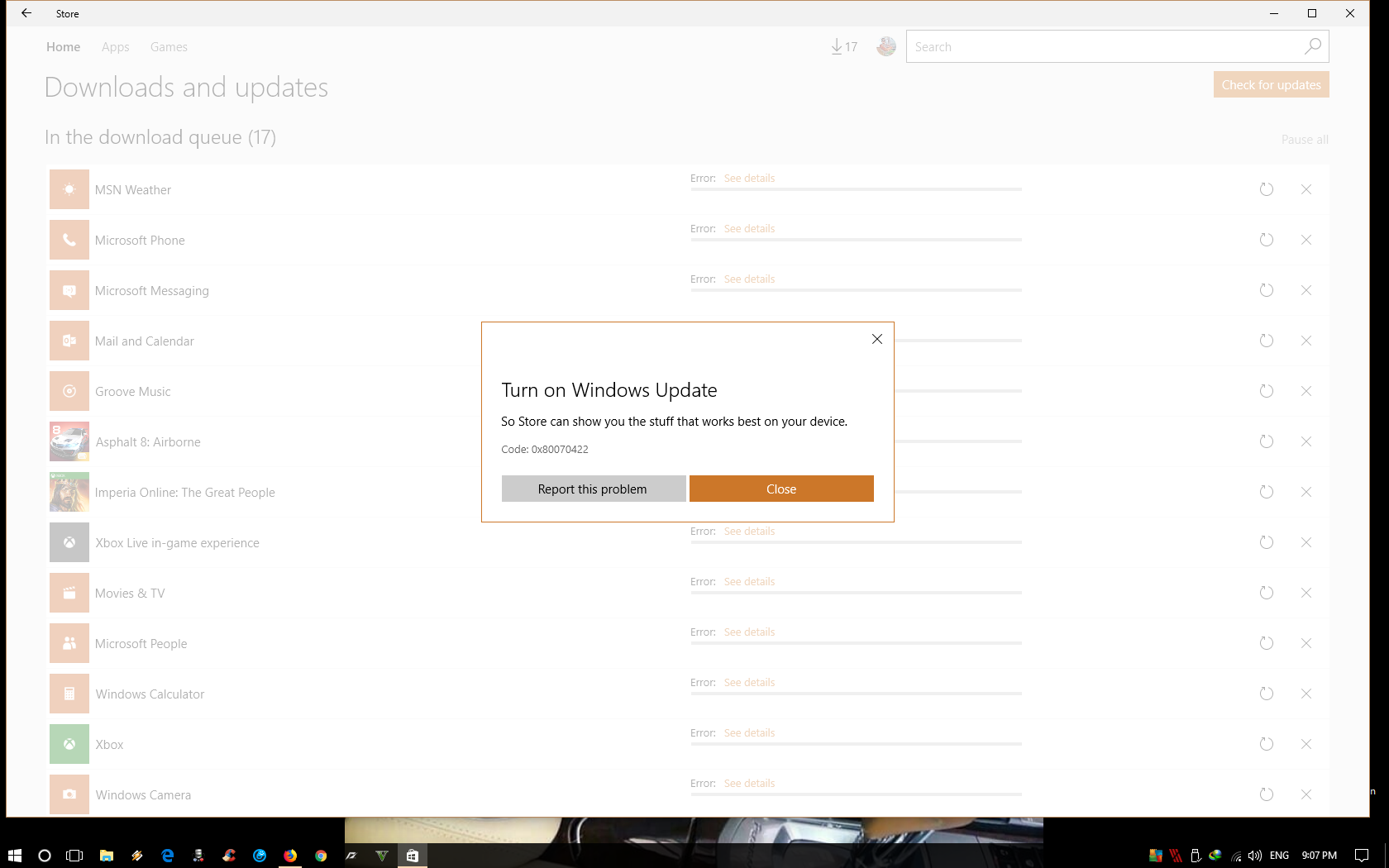Viewport: 1389px width, 868px height.
Task: Open Microsoft Phone app icon
Action: point(69,240)
